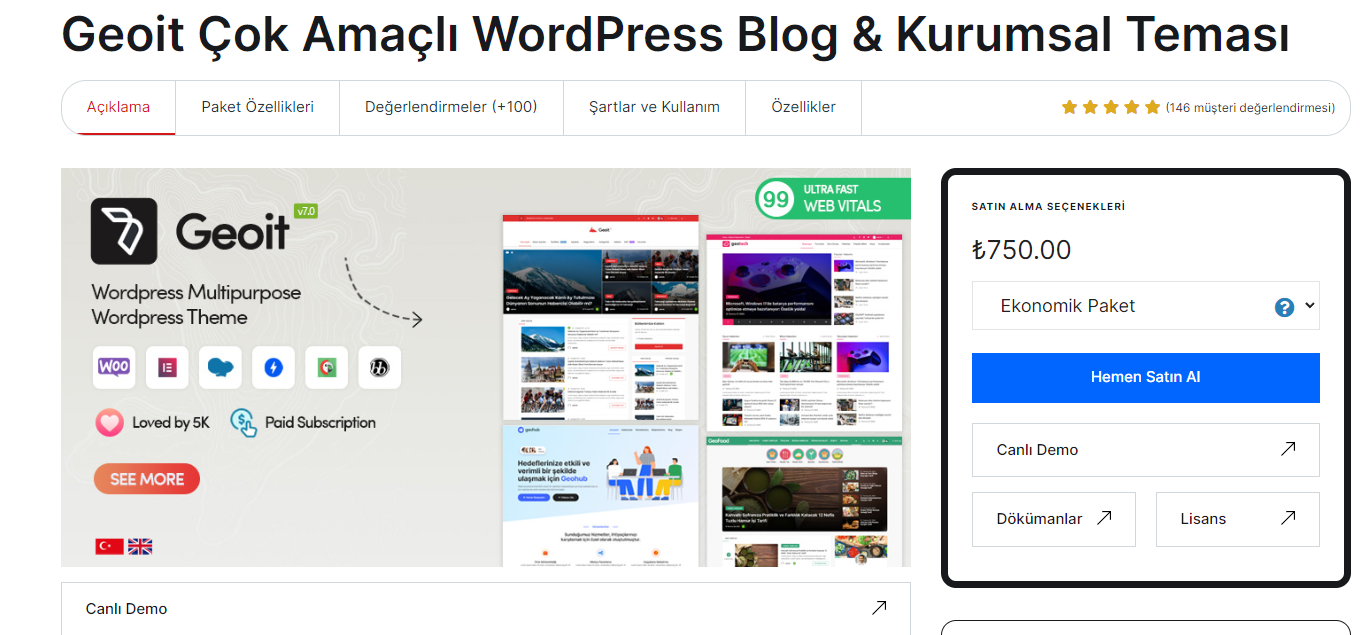Click the blue question mark help icon
Image resolution: width=1366 pixels, height=635 pixels.
click(1285, 307)
